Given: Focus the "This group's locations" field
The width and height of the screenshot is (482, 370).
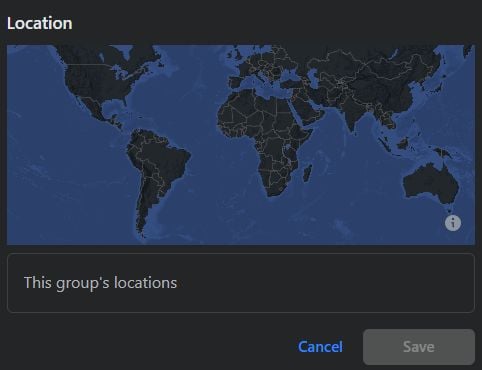Looking at the screenshot, I should tap(241, 283).
